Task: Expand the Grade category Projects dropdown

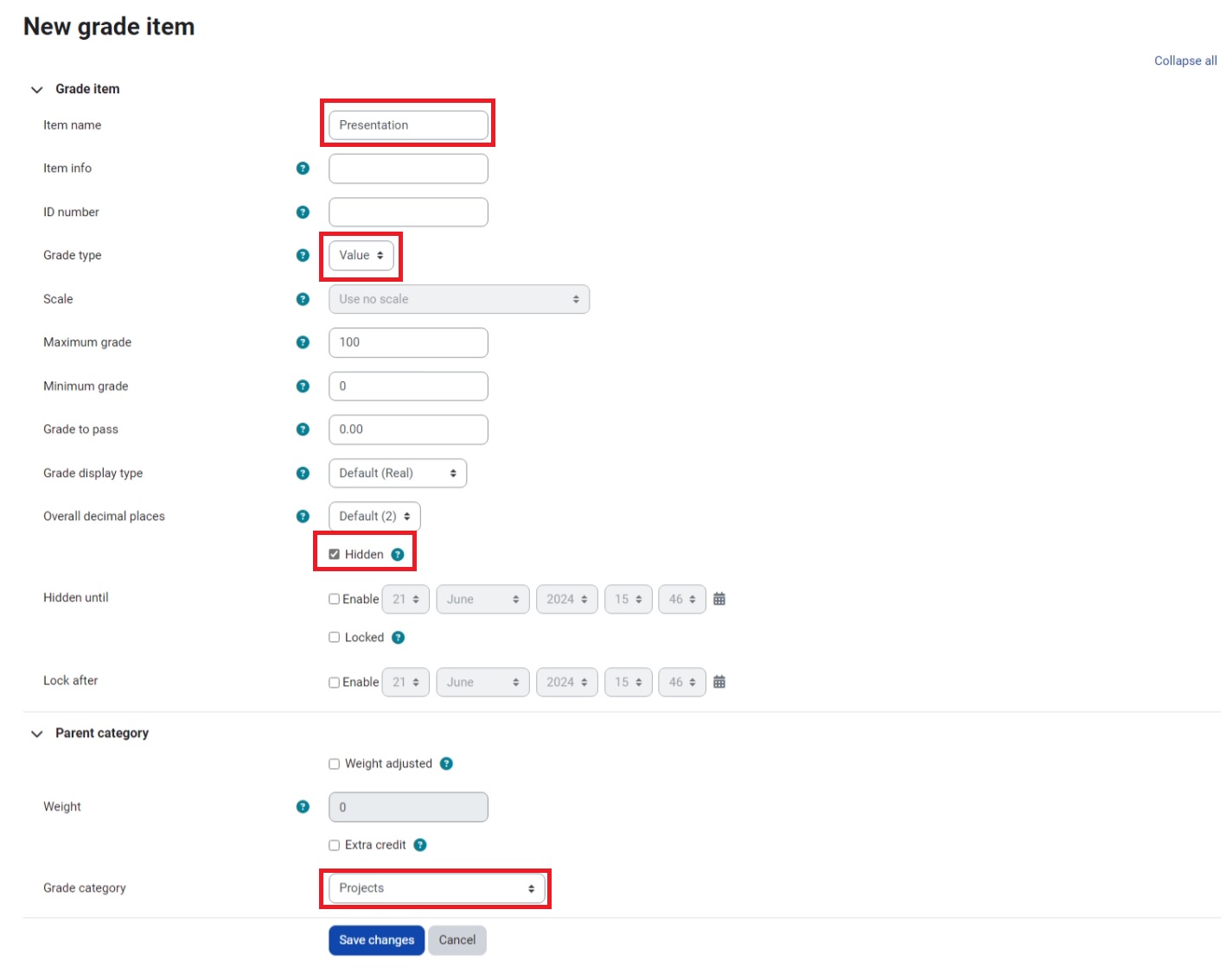Action: tap(437, 888)
